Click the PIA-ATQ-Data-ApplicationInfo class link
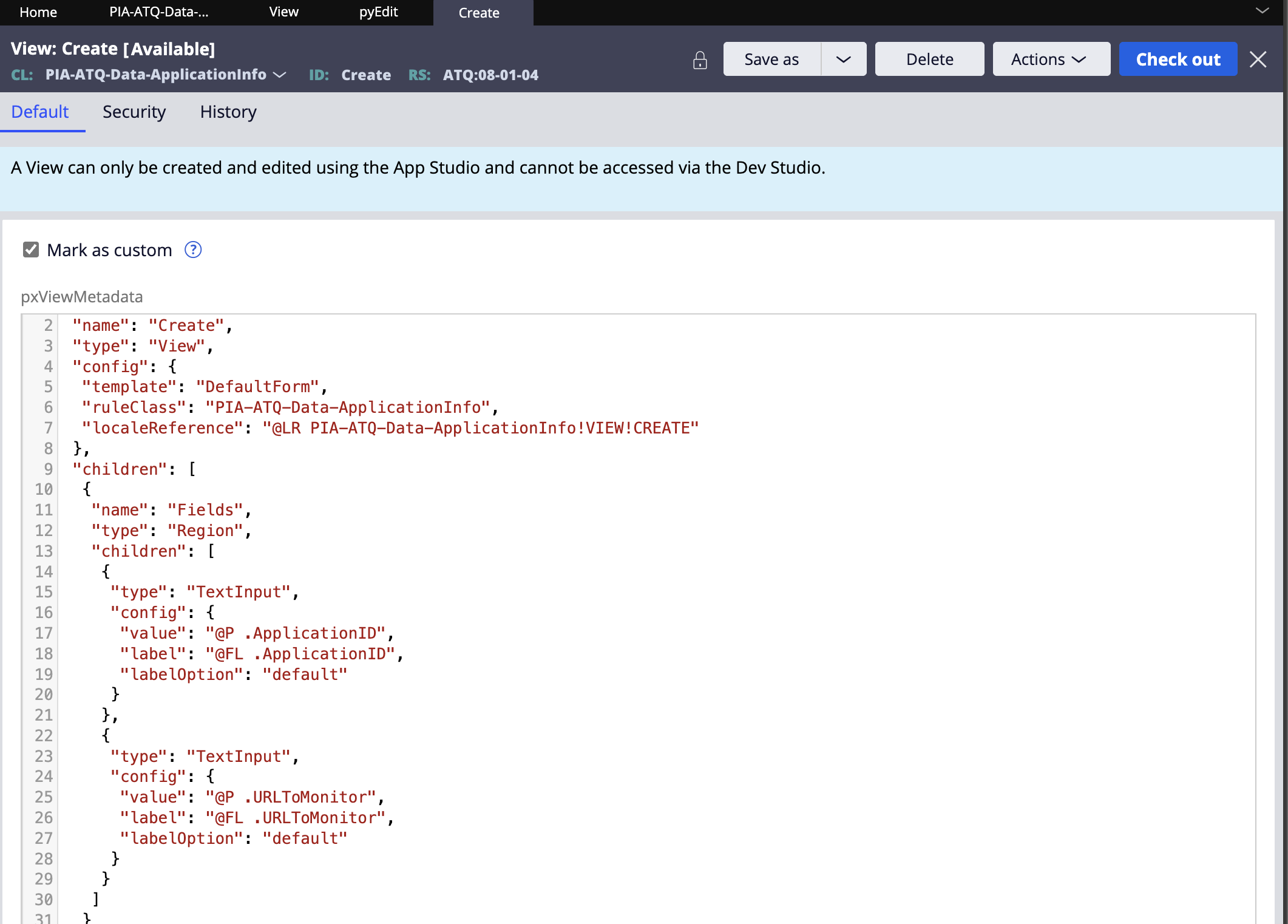 (x=156, y=75)
